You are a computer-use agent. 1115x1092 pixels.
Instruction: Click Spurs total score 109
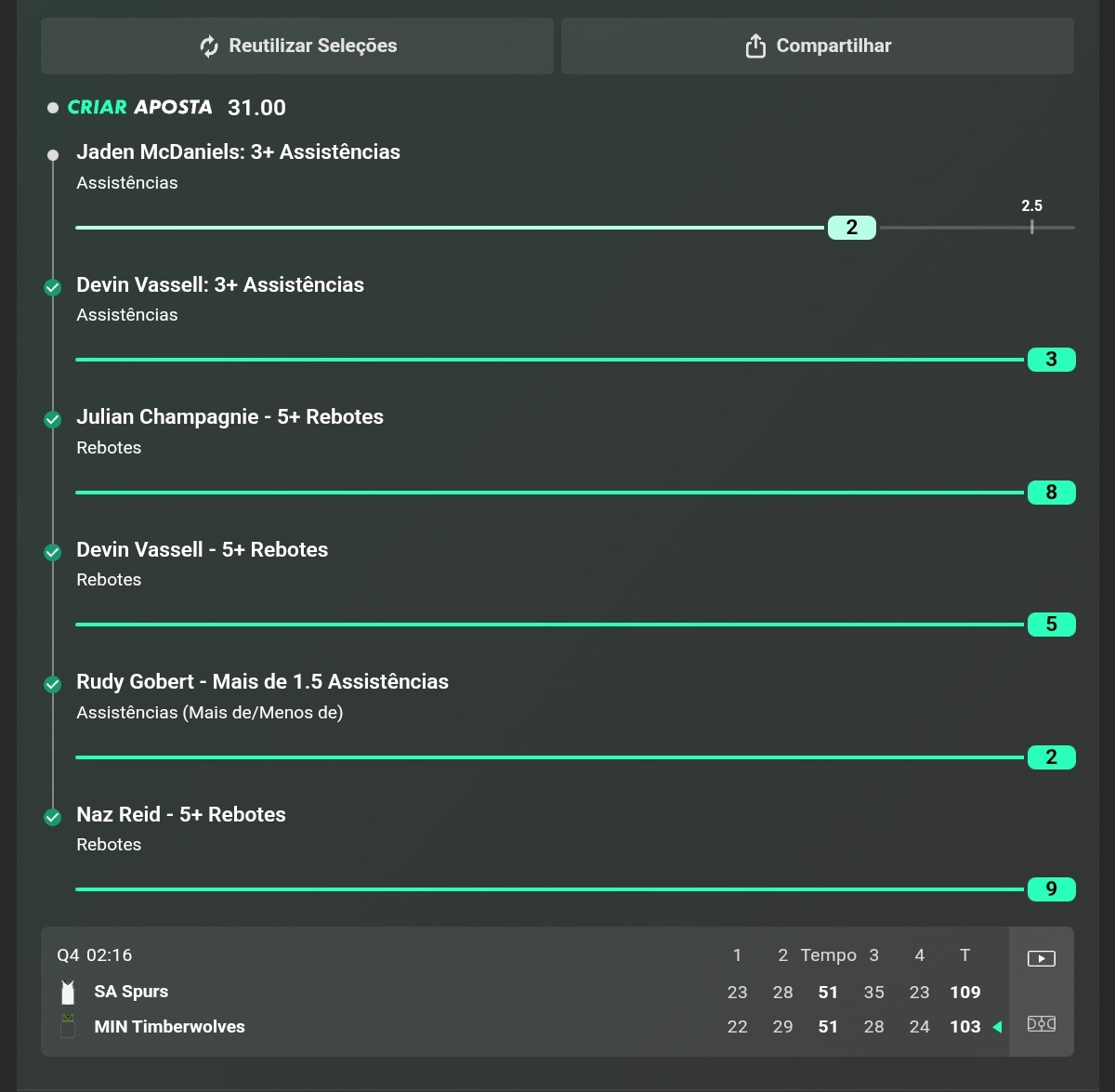click(965, 993)
